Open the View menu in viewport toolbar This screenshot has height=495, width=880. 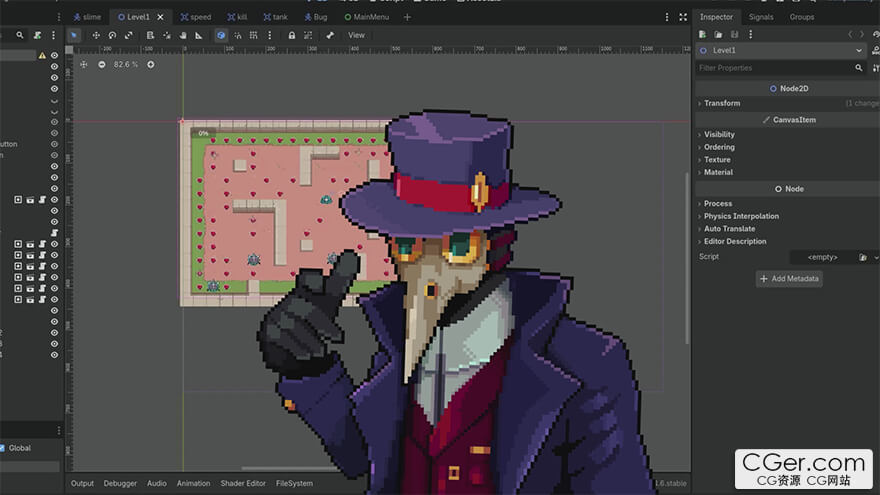pos(356,35)
